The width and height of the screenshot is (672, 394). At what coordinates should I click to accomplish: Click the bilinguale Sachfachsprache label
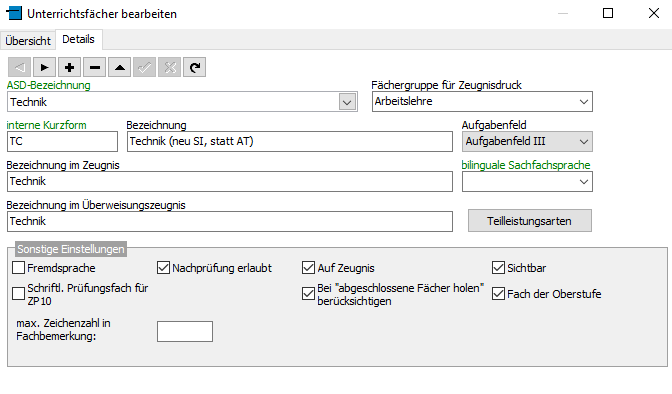click(526, 165)
